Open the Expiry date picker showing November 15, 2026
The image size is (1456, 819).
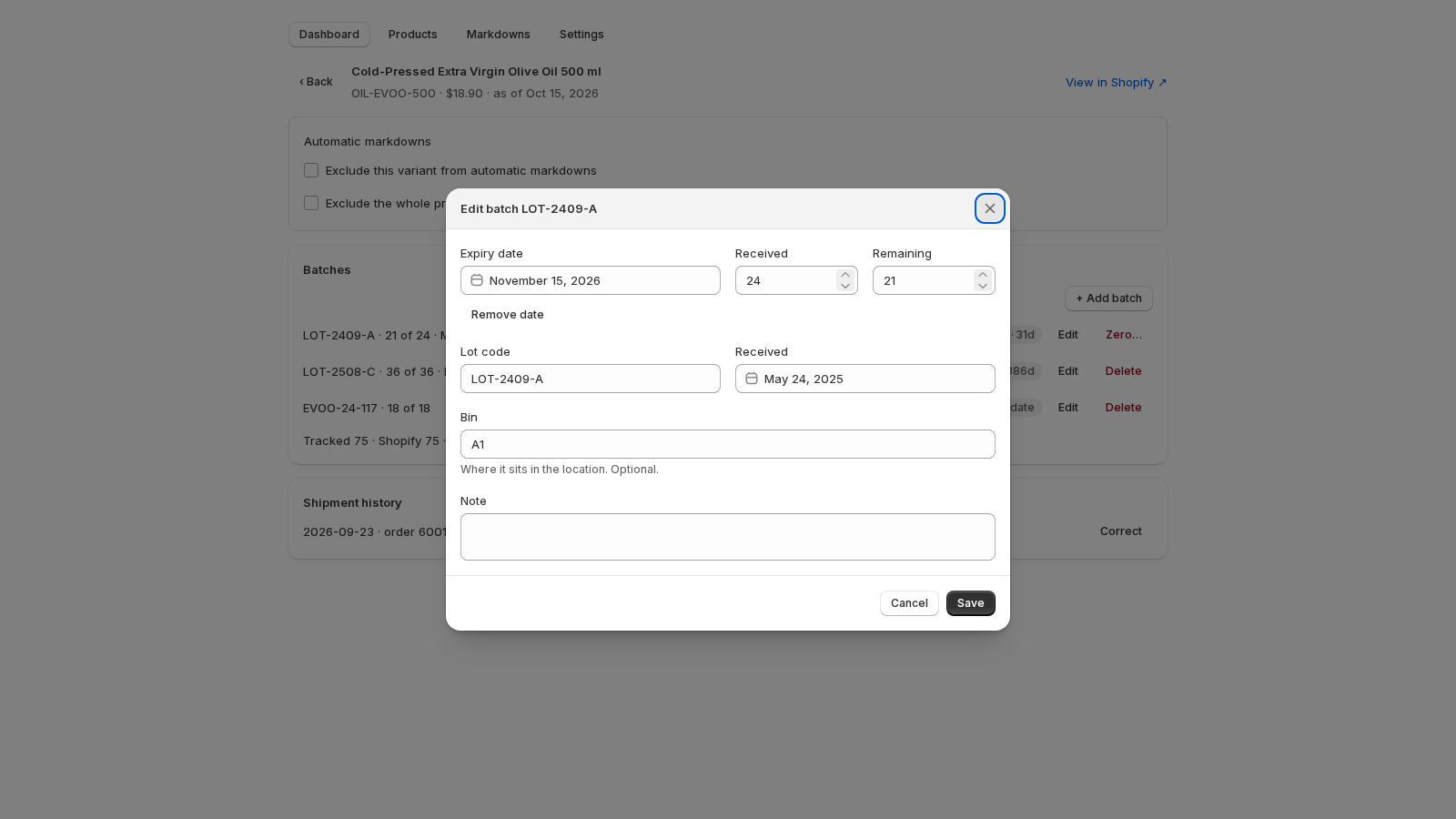click(x=591, y=280)
